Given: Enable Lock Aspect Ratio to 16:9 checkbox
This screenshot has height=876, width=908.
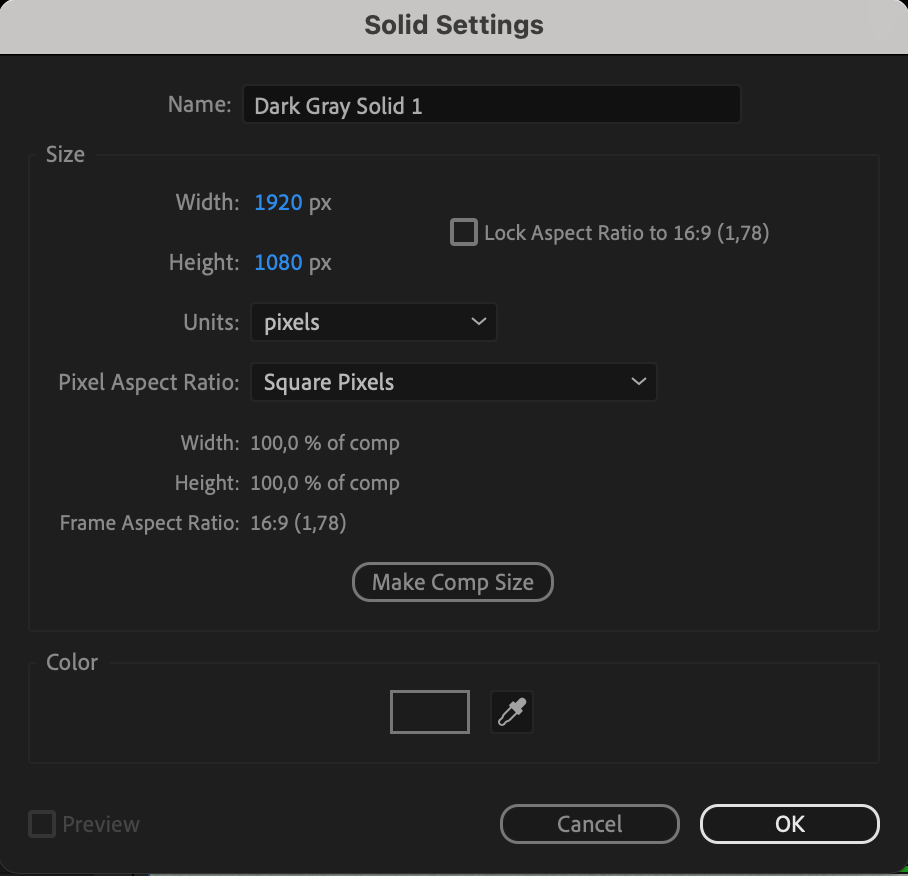Looking at the screenshot, I should click(464, 233).
